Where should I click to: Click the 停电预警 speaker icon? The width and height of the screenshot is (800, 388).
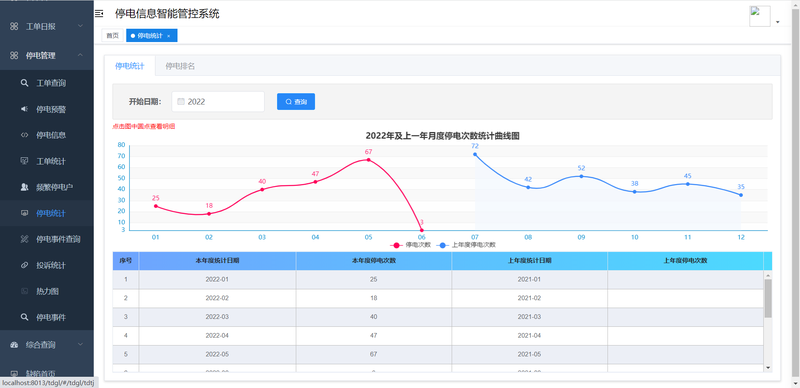[x=24, y=109]
